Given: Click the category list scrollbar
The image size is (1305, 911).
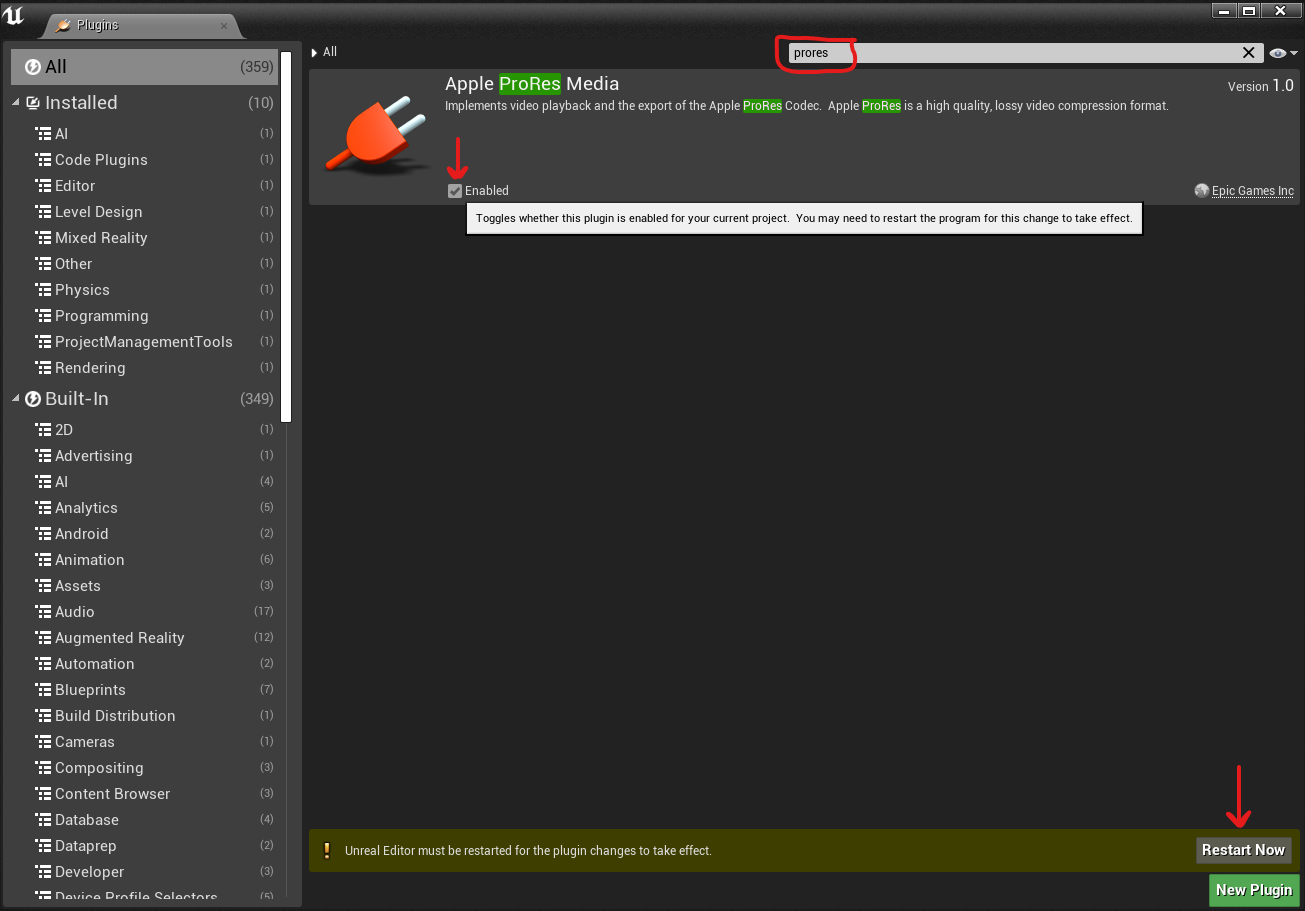Looking at the screenshot, I should (x=286, y=237).
